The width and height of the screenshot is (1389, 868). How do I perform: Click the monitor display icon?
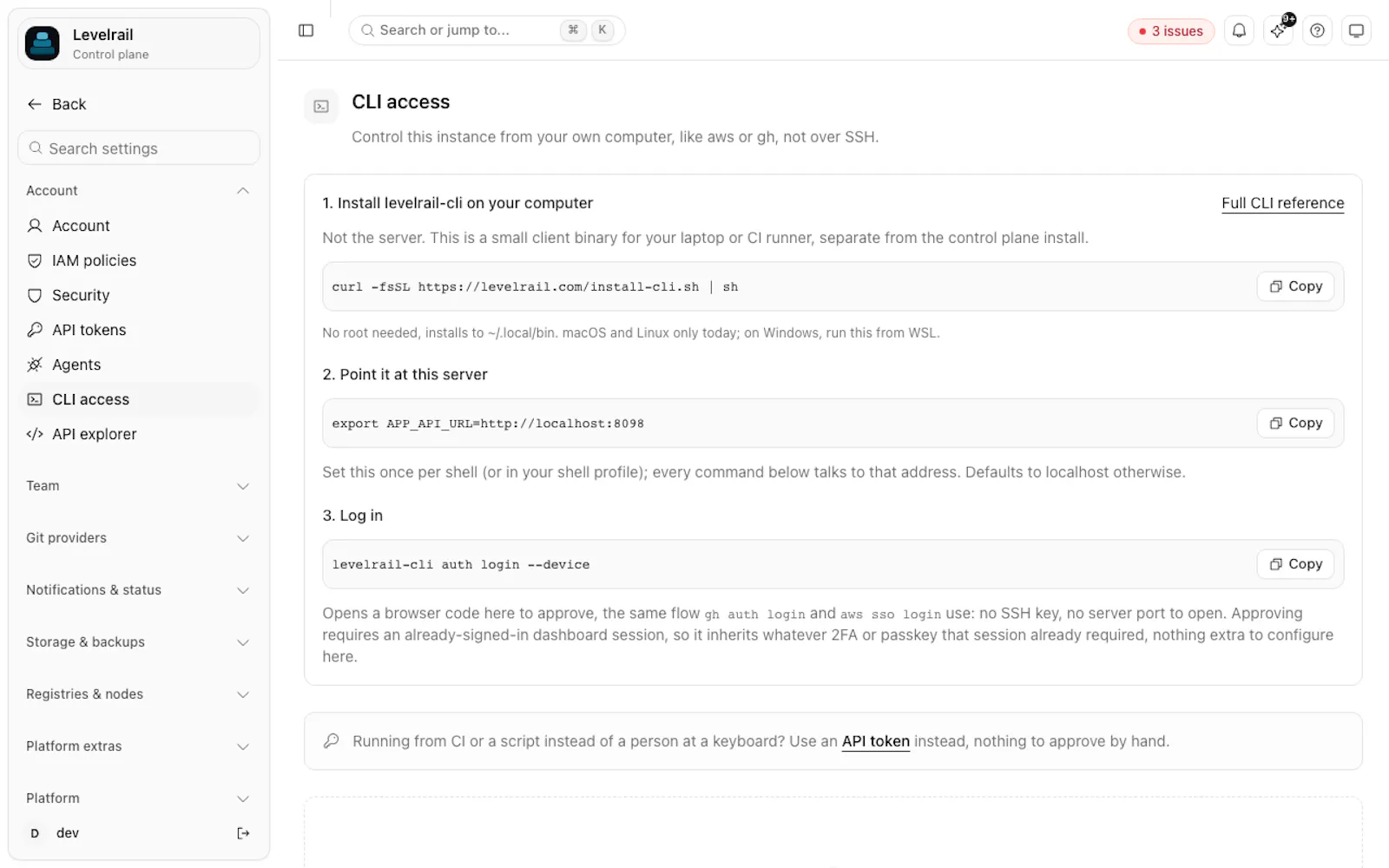tap(1356, 30)
